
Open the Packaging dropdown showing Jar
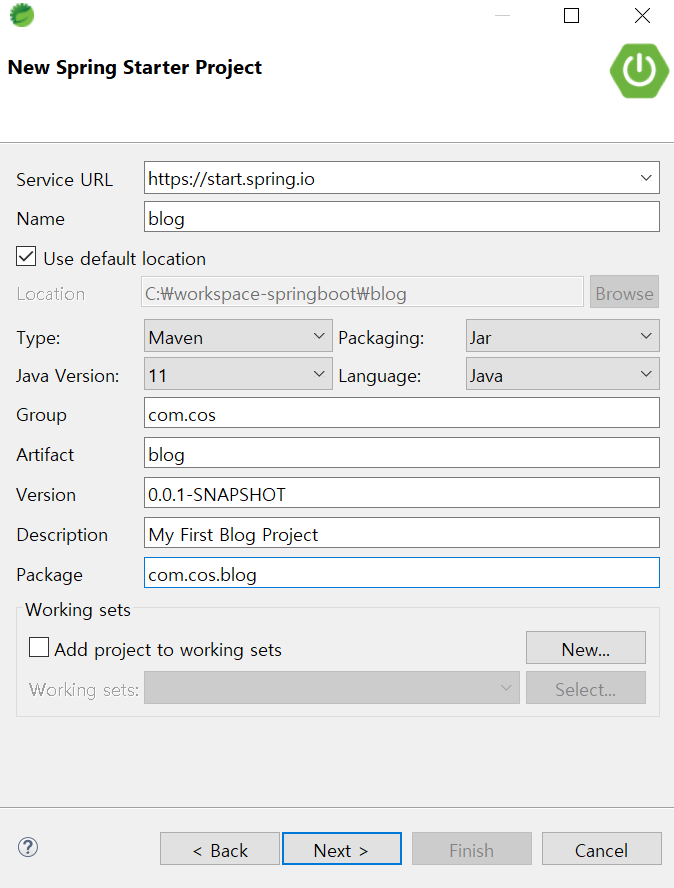[x=562, y=336]
